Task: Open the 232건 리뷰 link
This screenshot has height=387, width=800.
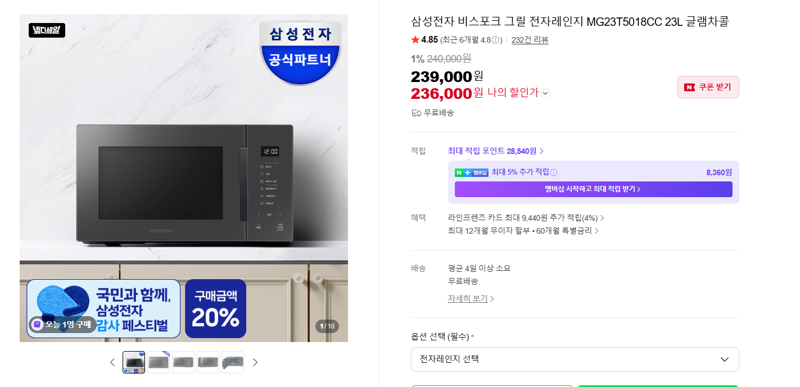Action: [530, 40]
